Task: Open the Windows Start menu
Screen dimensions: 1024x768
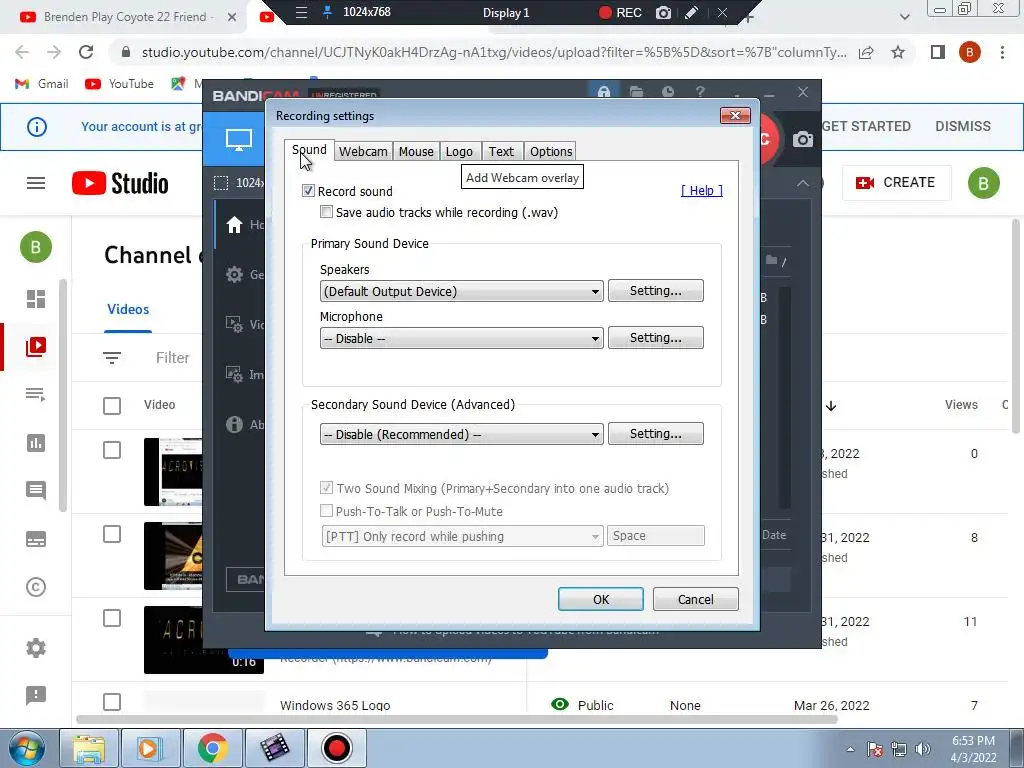Action: tap(27, 748)
